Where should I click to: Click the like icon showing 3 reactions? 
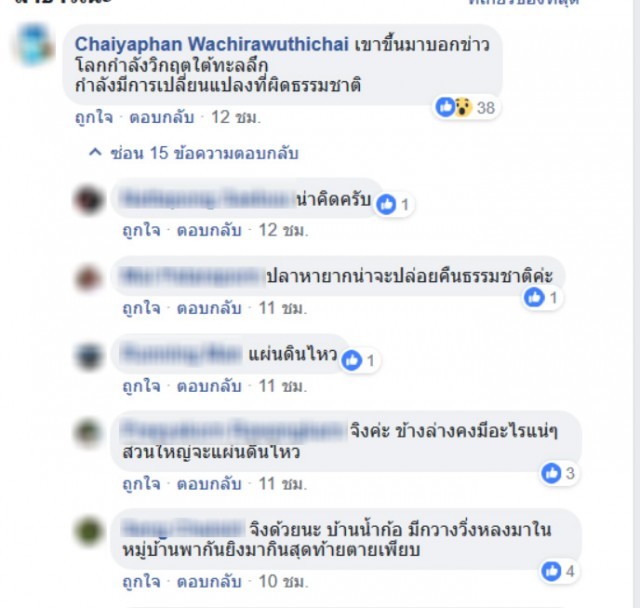pos(551,473)
